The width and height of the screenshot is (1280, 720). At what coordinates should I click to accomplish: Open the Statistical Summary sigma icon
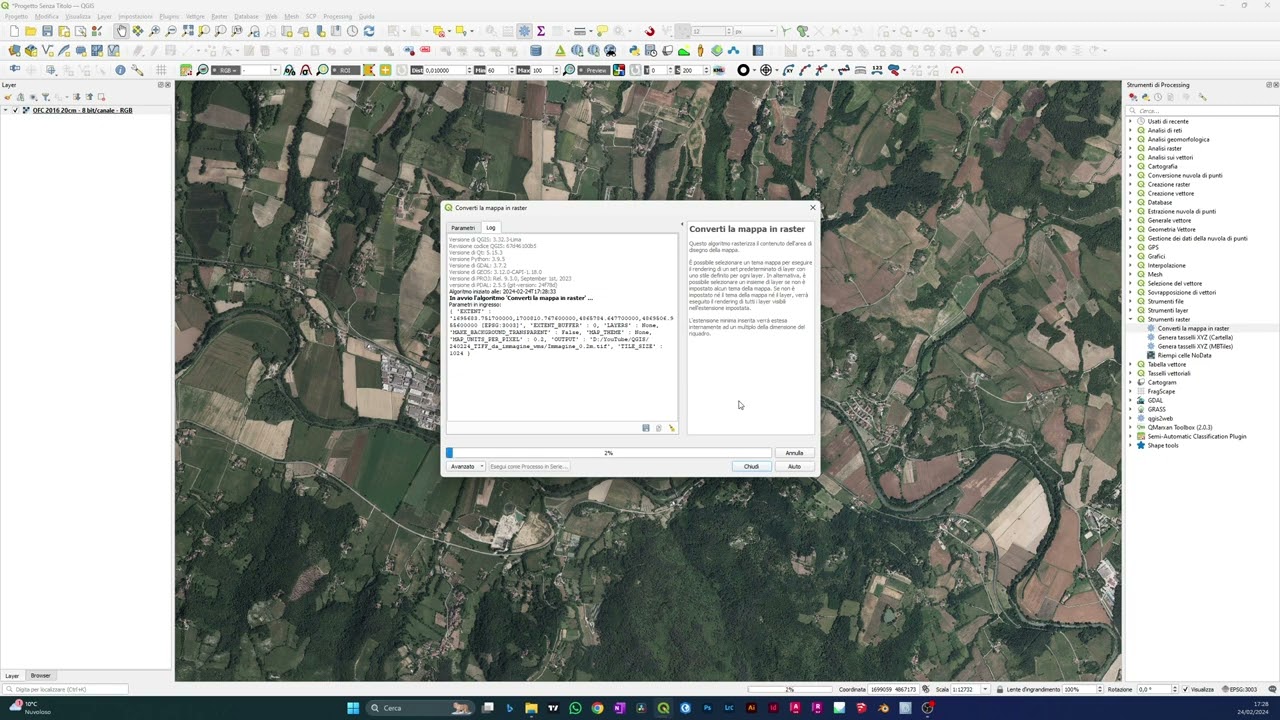(541, 31)
